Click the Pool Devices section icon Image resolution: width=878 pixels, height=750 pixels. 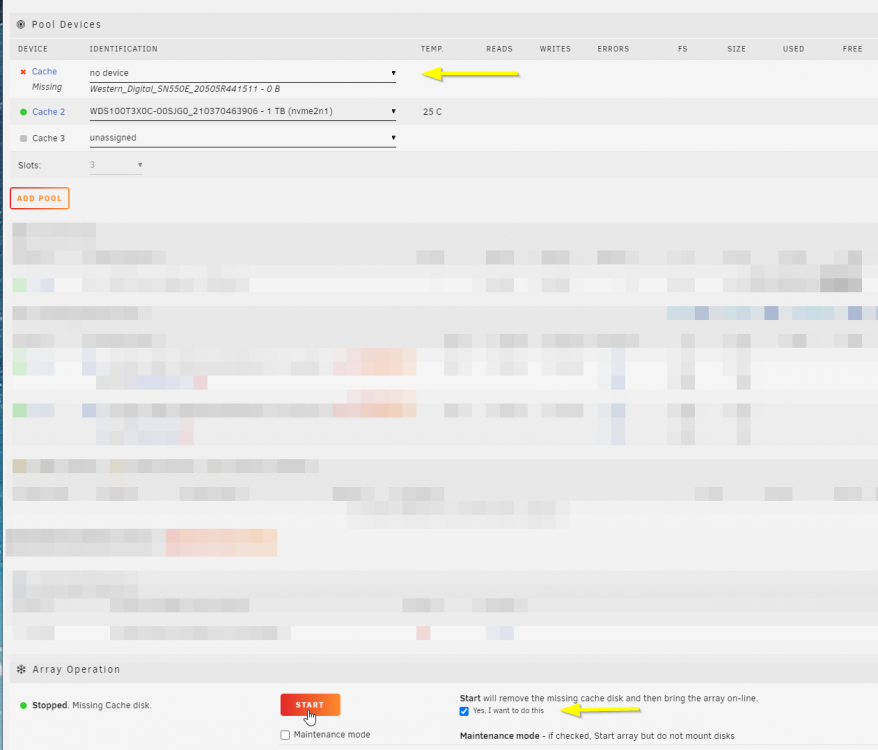tap(21, 25)
